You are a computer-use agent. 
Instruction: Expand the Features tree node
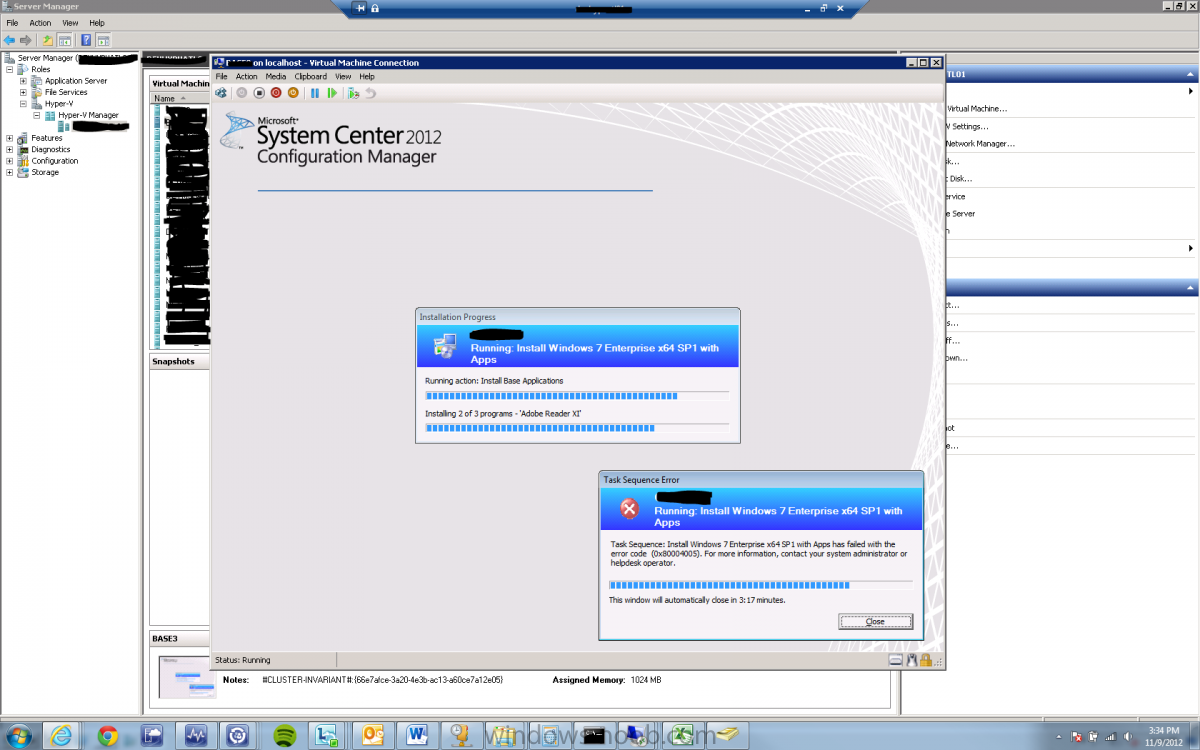point(10,138)
